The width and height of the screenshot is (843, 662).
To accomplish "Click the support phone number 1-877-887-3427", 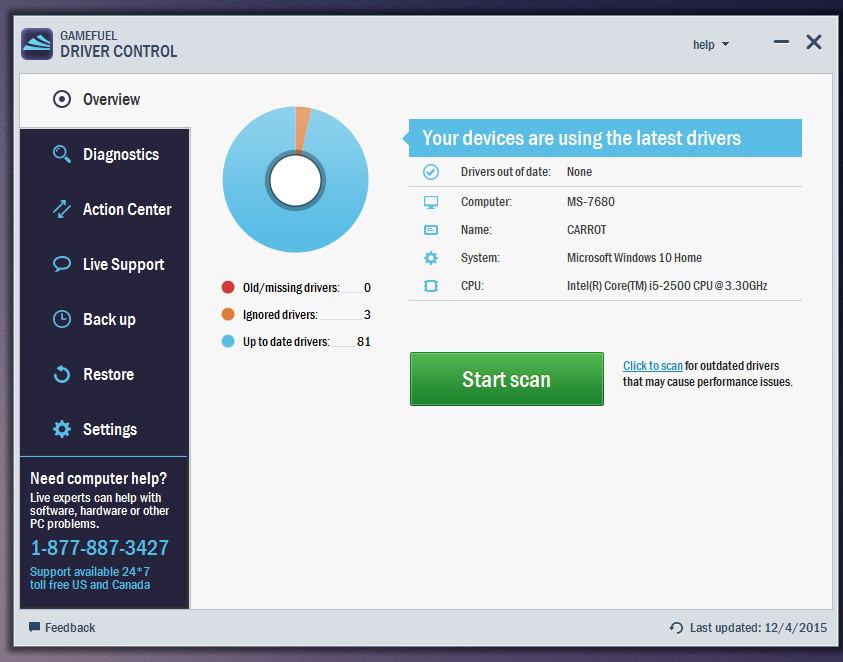I will (99, 548).
